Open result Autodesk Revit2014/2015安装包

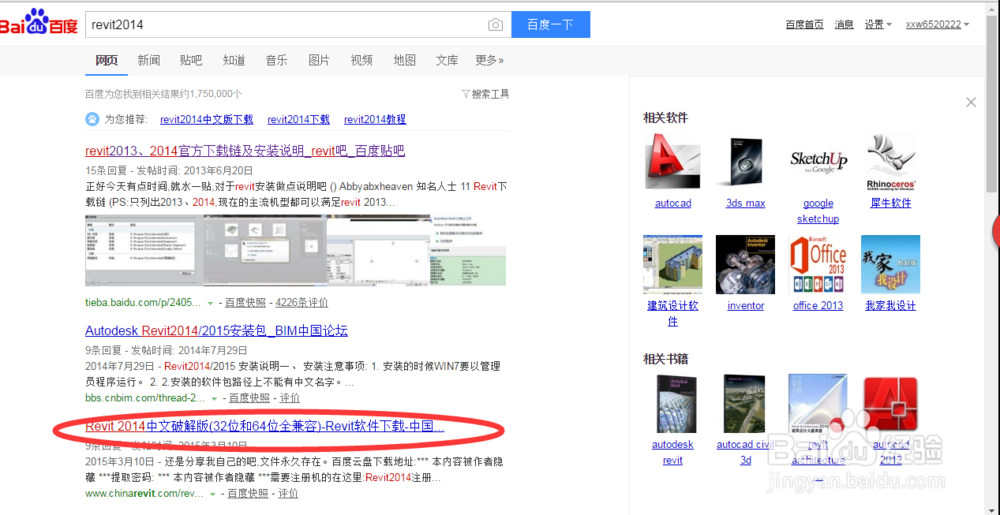click(216, 331)
